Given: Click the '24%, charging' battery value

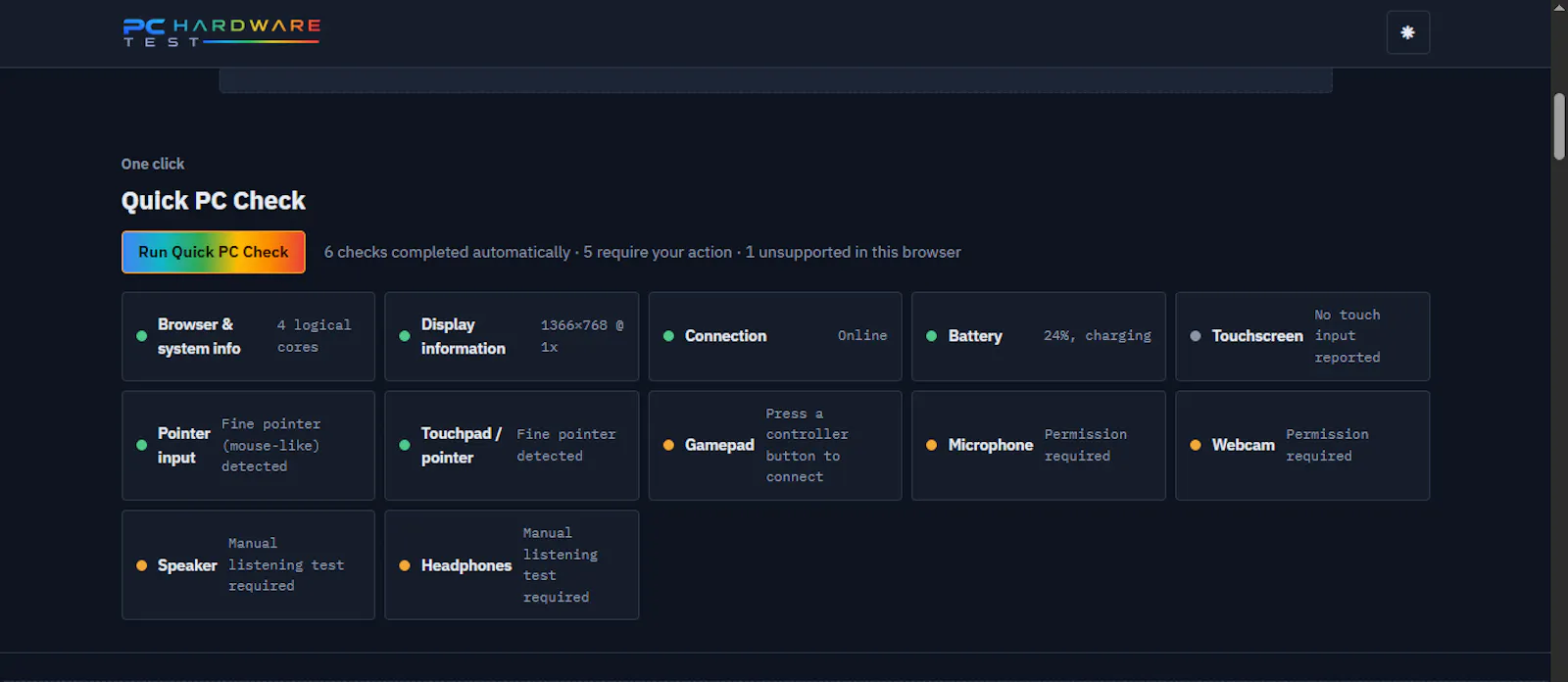Looking at the screenshot, I should 1098,335.
